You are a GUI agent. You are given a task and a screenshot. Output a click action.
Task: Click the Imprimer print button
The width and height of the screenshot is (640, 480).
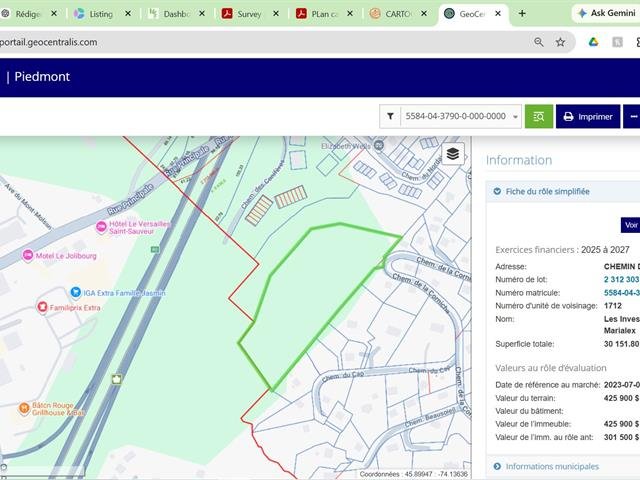coord(588,116)
